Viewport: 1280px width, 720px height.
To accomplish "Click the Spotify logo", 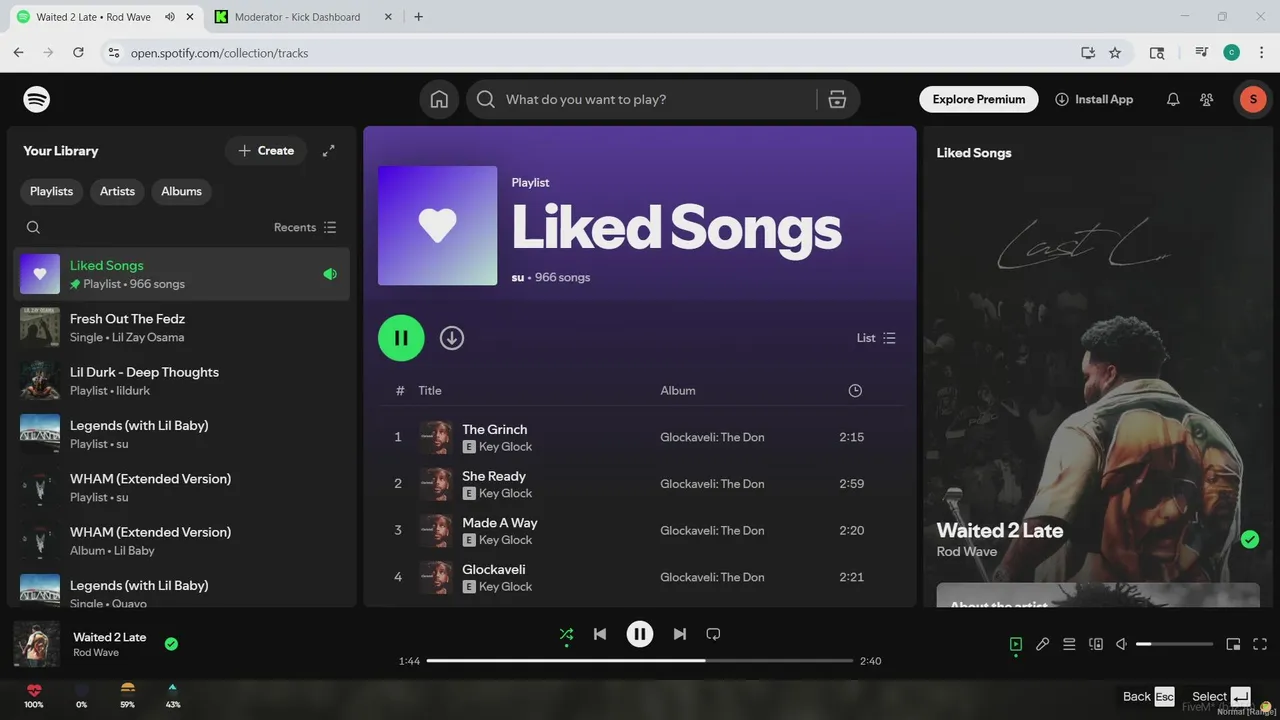I will 37,99.
